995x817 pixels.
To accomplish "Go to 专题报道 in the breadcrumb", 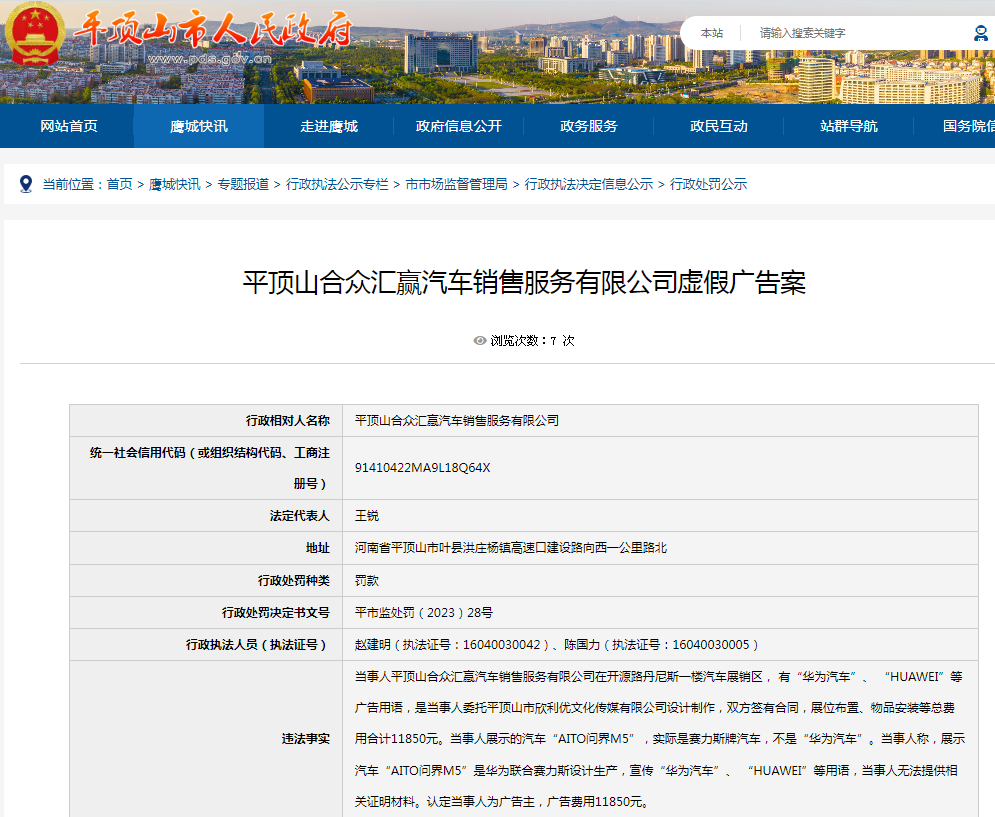I will [x=243, y=184].
